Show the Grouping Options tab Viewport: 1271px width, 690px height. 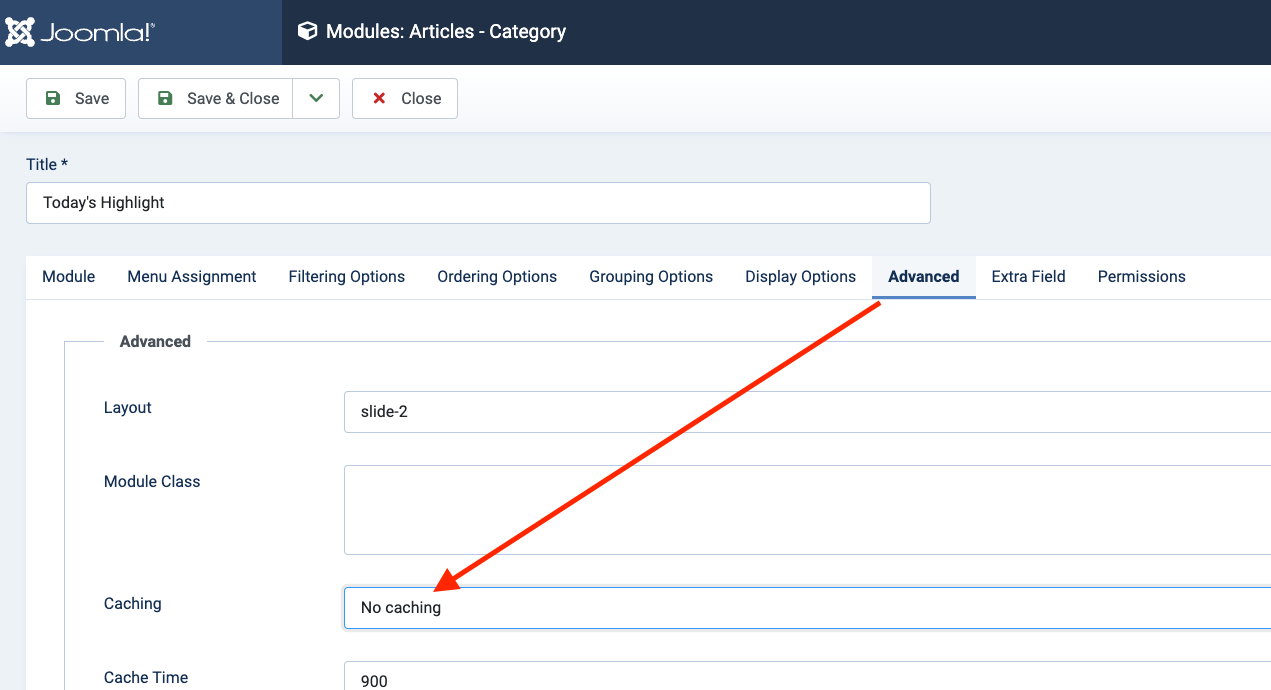click(x=651, y=277)
